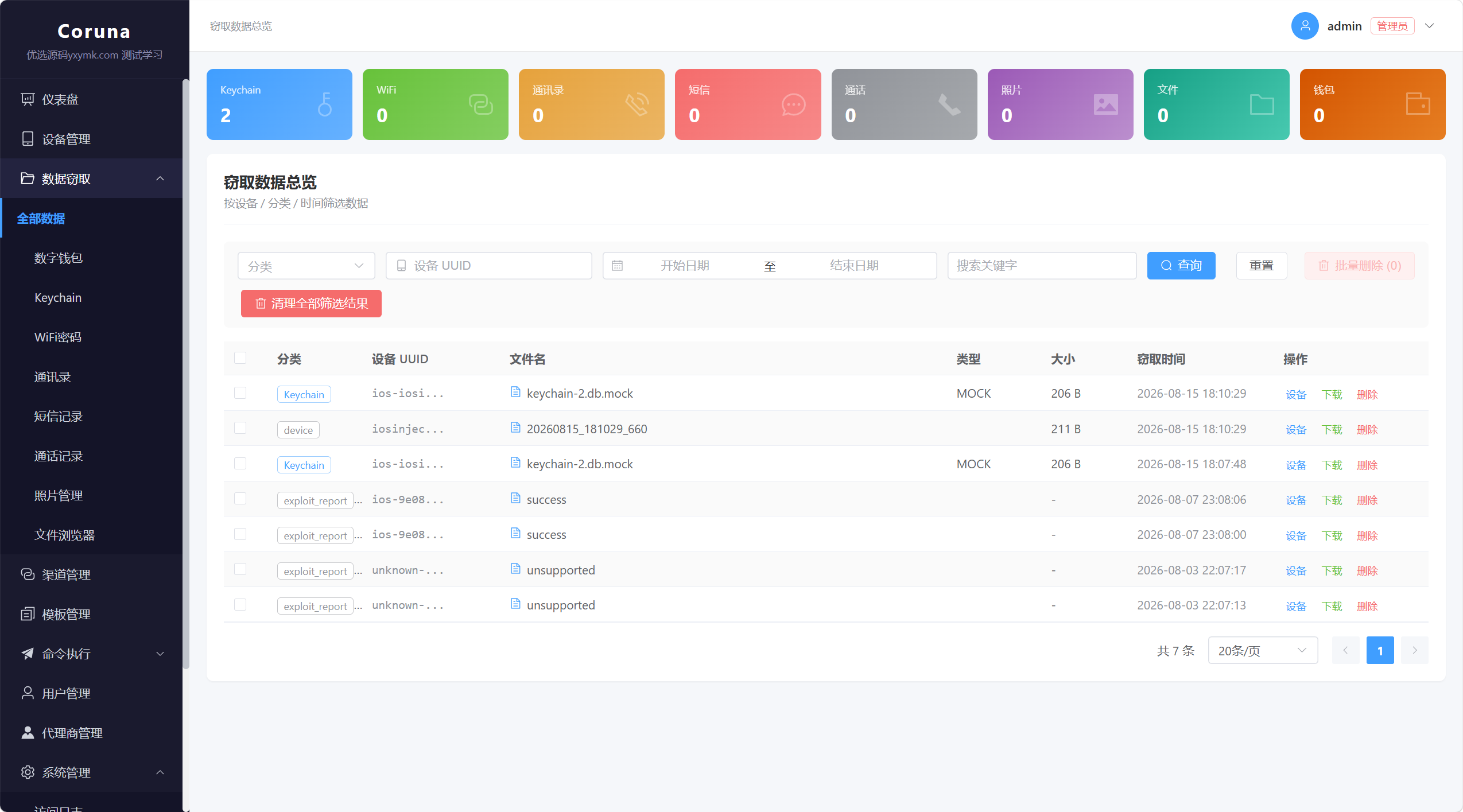Click the wallet icon on 钱包 card
Screen dimensions: 1463x812
point(1418,103)
